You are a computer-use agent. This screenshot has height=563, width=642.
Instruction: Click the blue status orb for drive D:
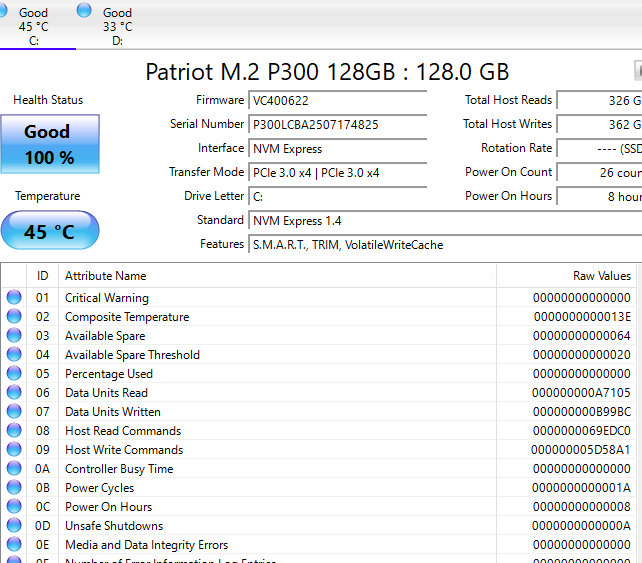point(84,10)
